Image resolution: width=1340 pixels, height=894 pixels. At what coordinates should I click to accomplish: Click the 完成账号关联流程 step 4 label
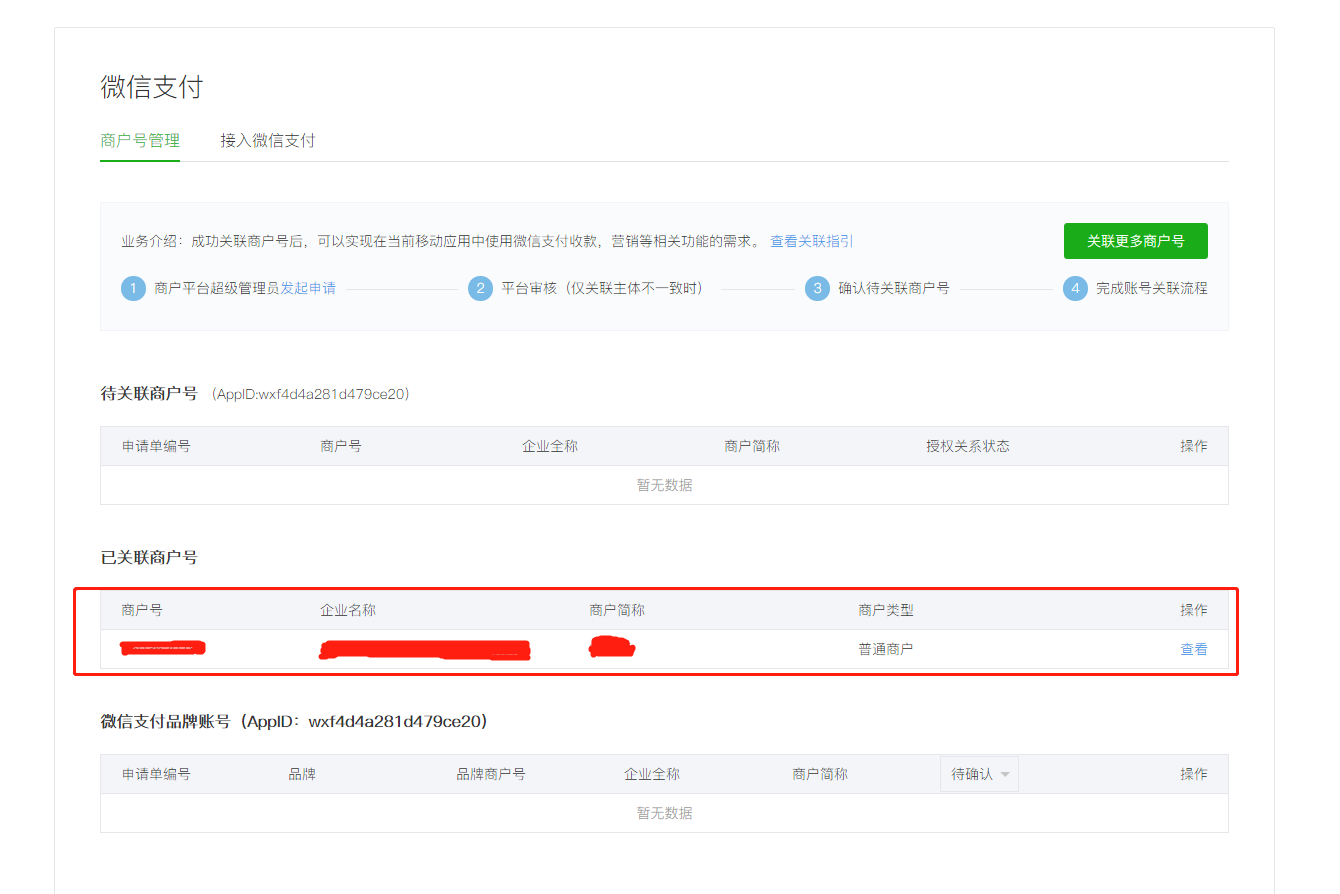(x=1152, y=288)
